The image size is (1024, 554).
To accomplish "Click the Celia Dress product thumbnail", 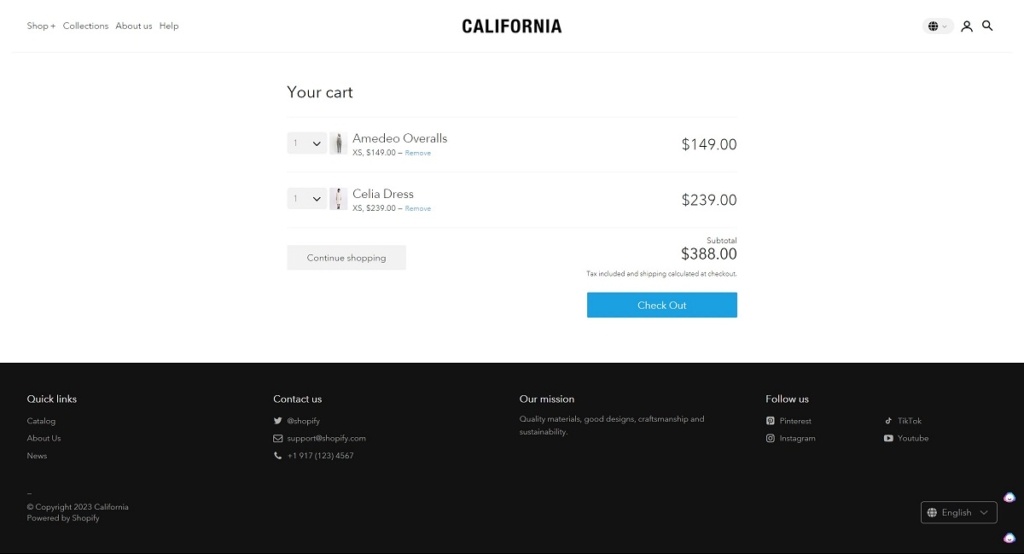I will (339, 199).
